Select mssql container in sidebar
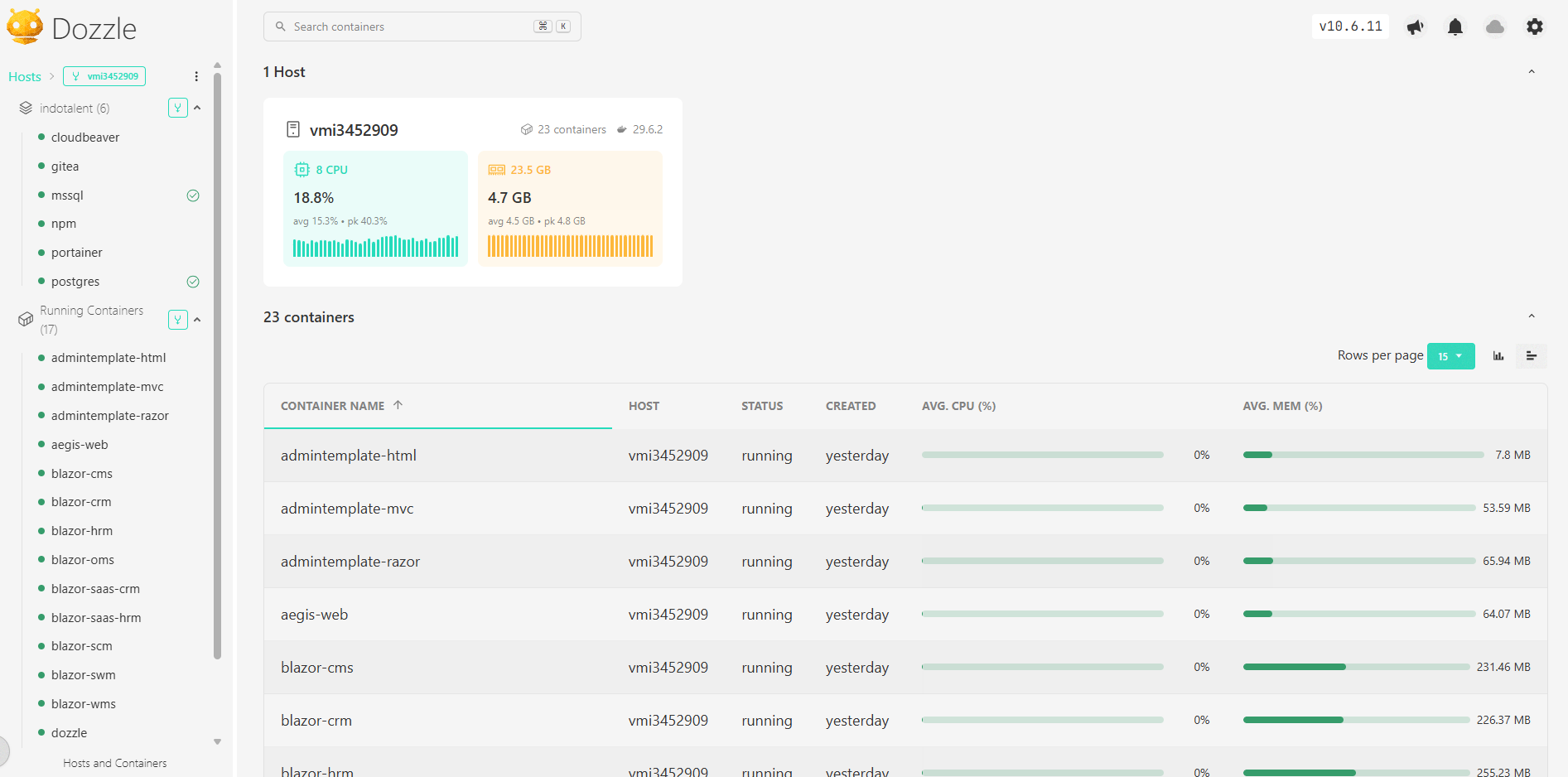 tap(67, 195)
